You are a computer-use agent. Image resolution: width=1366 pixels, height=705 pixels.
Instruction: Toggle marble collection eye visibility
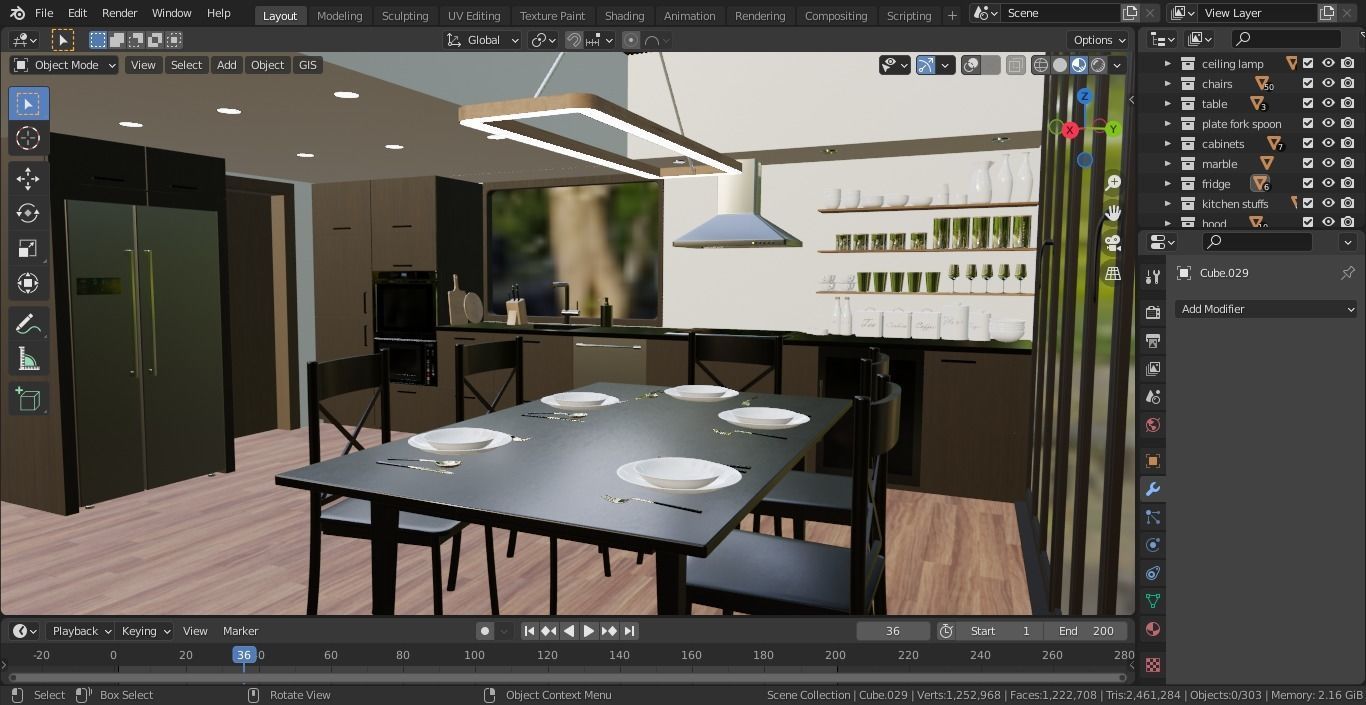tap(1328, 163)
